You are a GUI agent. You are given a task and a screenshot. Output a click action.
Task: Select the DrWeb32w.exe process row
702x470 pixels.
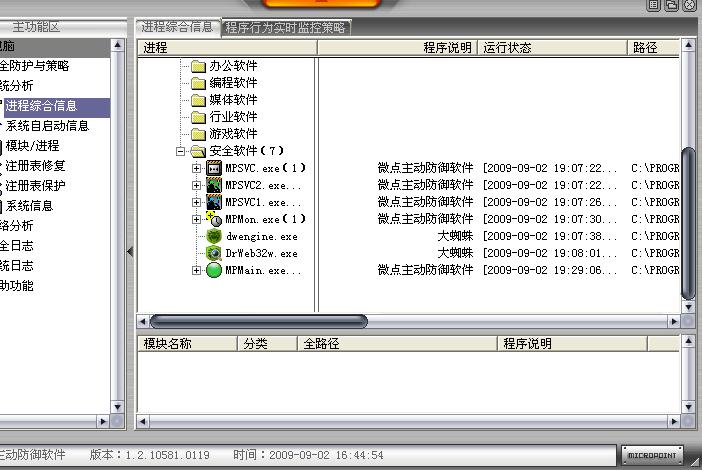coord(261,253)
